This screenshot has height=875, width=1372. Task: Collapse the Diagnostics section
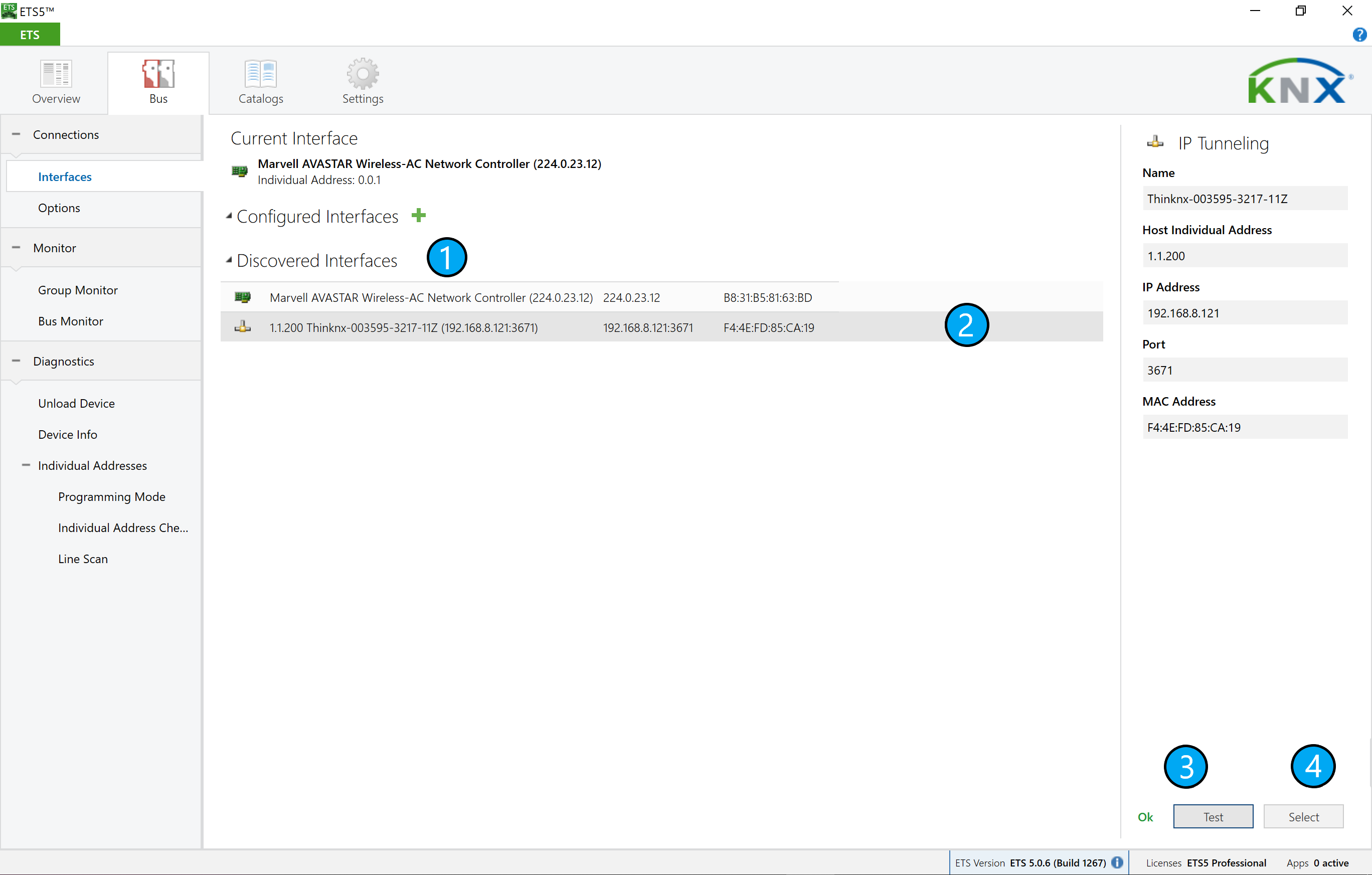pos(17,361)
